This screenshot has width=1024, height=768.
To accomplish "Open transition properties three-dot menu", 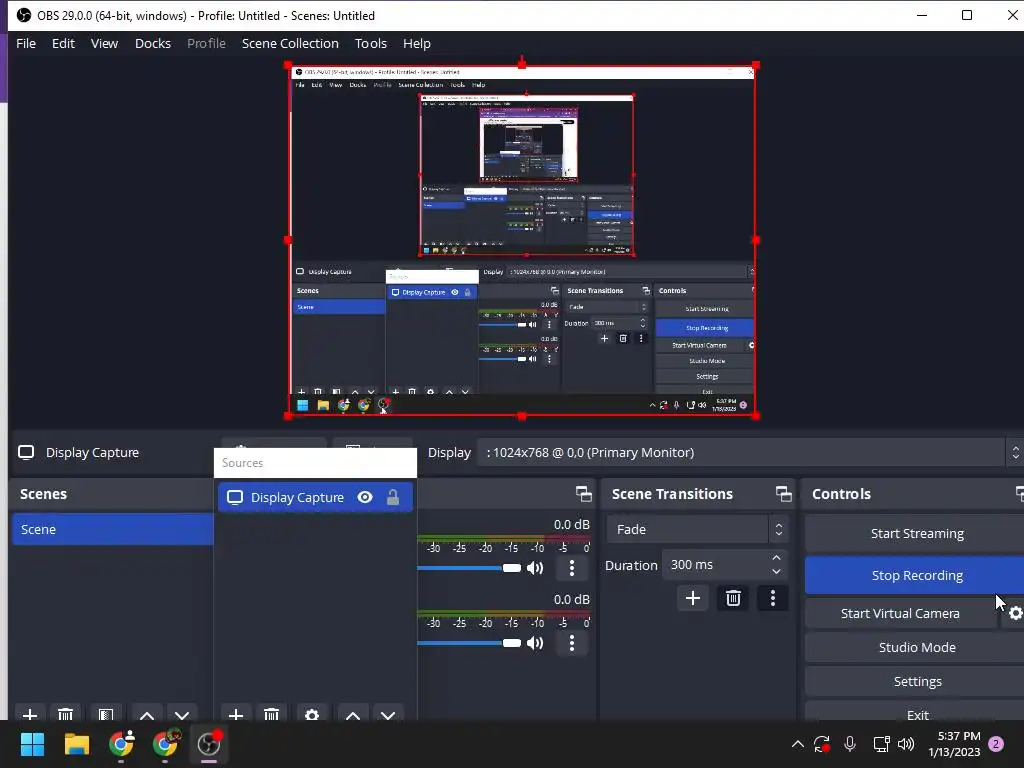I will (x=773, y=598).
